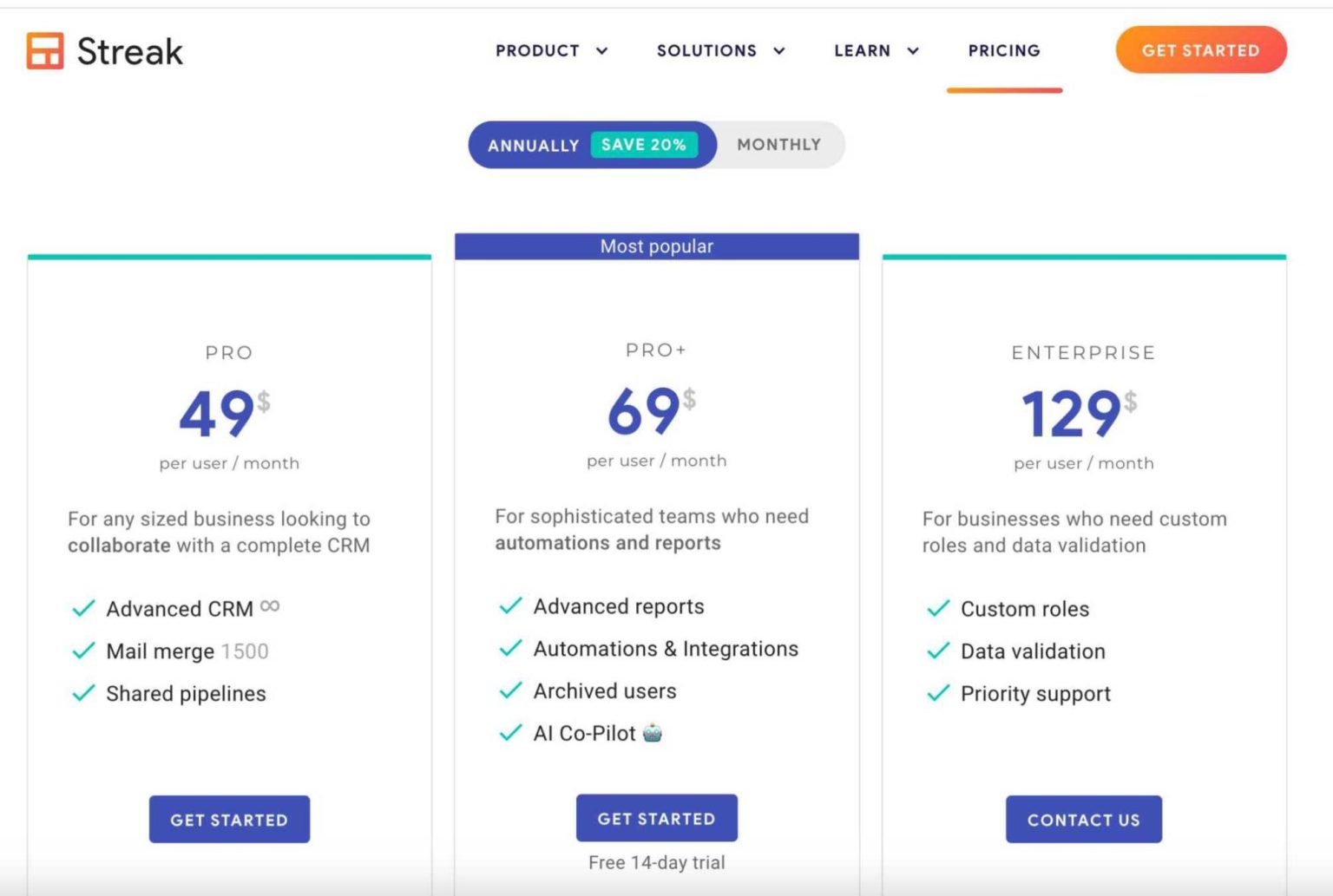Click the orange Get Started button
Screen dimensions: 1333x896
click(x=1201, y=49)
